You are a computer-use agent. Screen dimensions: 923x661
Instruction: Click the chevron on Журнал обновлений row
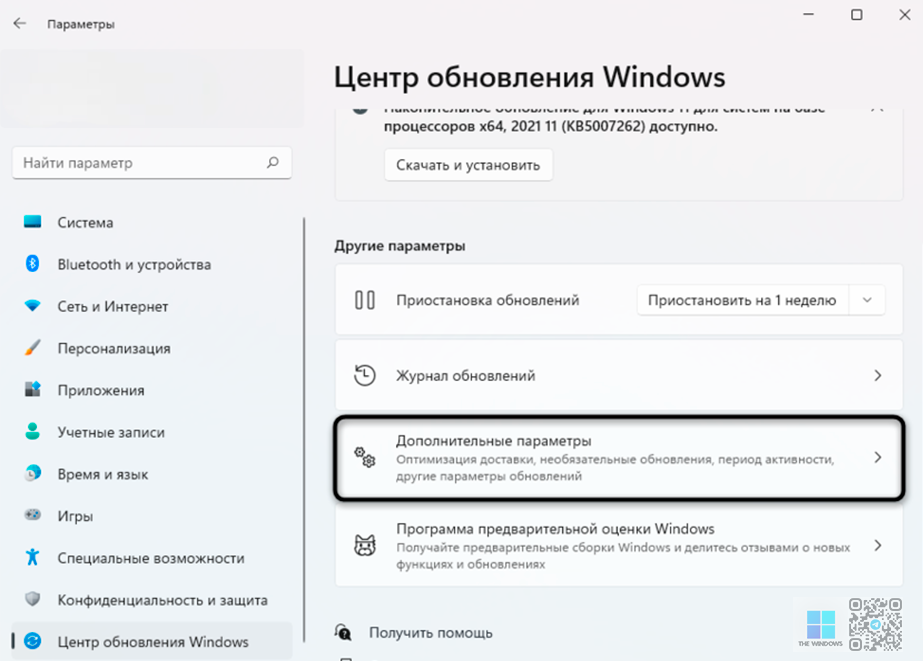coord(878,375)
